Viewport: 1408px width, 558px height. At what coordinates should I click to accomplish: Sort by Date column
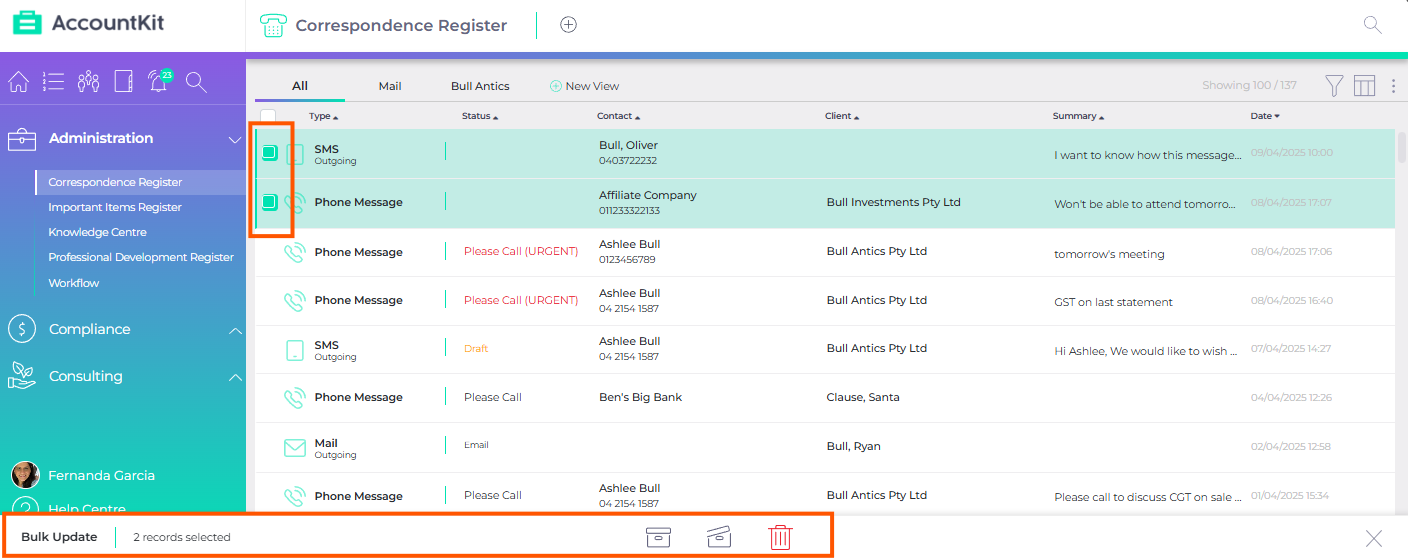[1265, 116]
